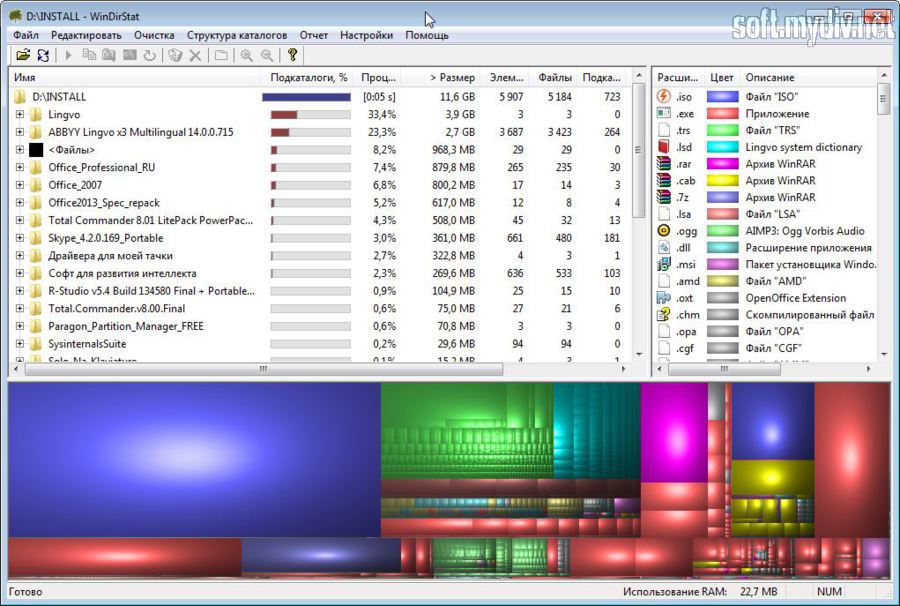Click the D:\INSTALL root folder icon
The height and width of the screenshot is (606, 900).
click(20, 96)
